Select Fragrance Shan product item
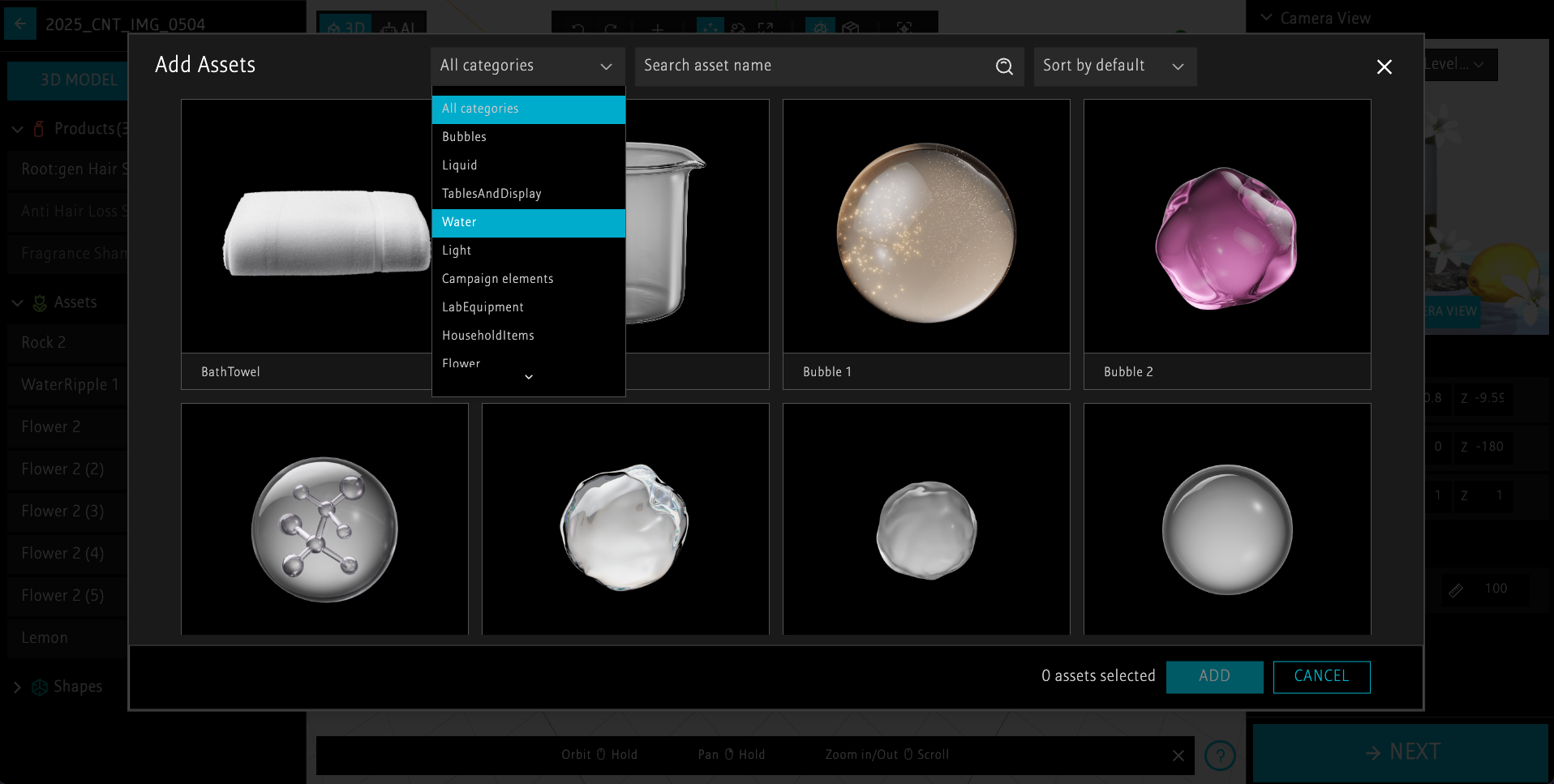Image resolution: width=1554 pixels, height=784 pixels. click(x=68, y=254)
